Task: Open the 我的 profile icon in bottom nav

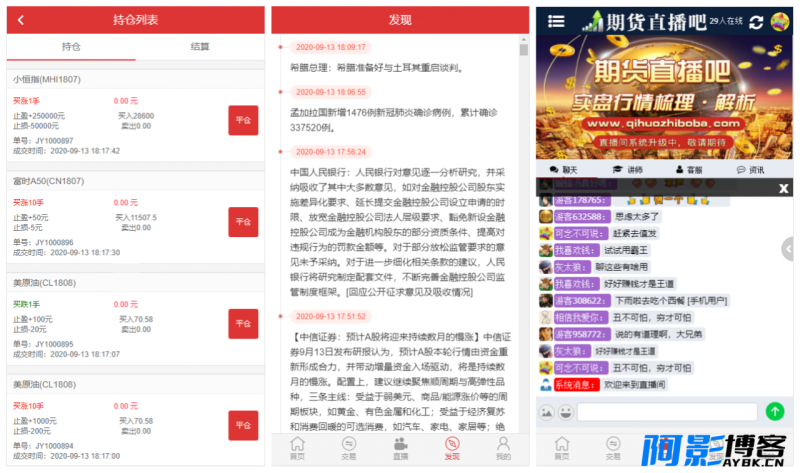Action: click(x=503, y=449)
